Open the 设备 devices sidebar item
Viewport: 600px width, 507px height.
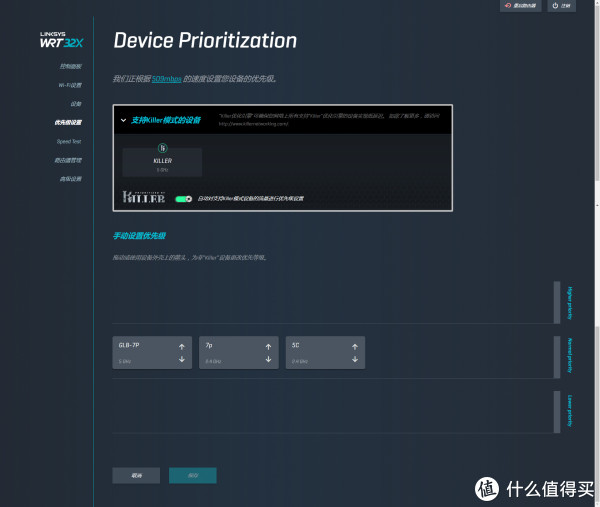pyautogui.click(x=76, y=104)
